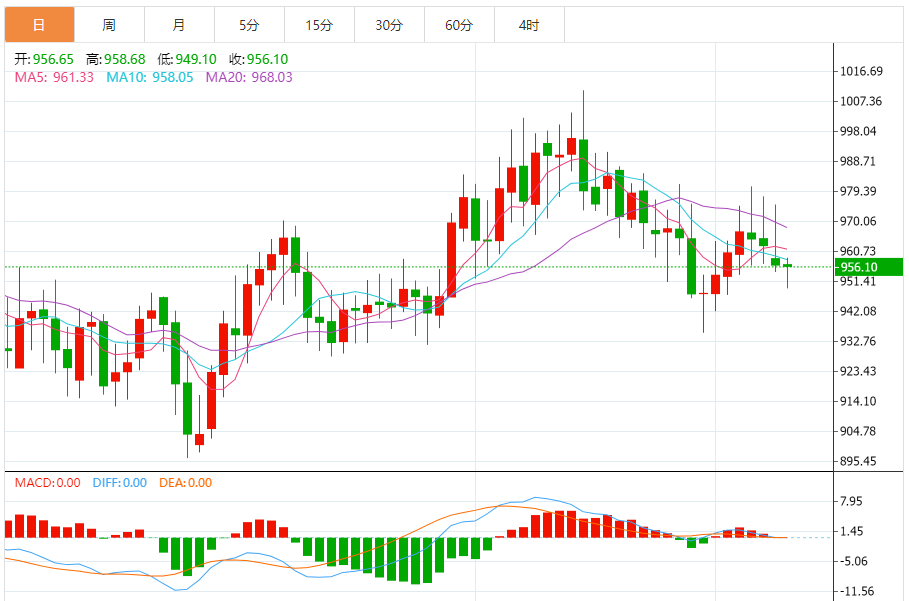The width and height of the screenshot is (909, 601).
Task: Click the green 956.10 current price tag
Action: point(868,267)
